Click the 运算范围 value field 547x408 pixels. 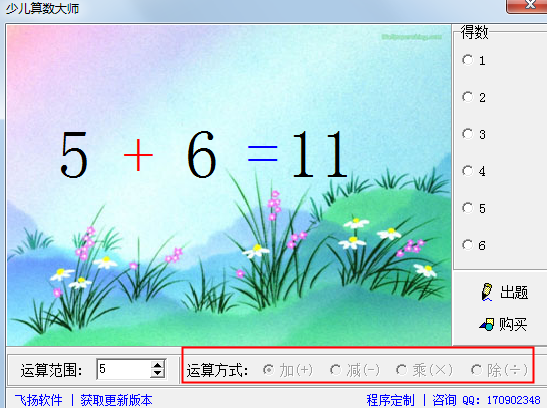[x=124, y=369]
